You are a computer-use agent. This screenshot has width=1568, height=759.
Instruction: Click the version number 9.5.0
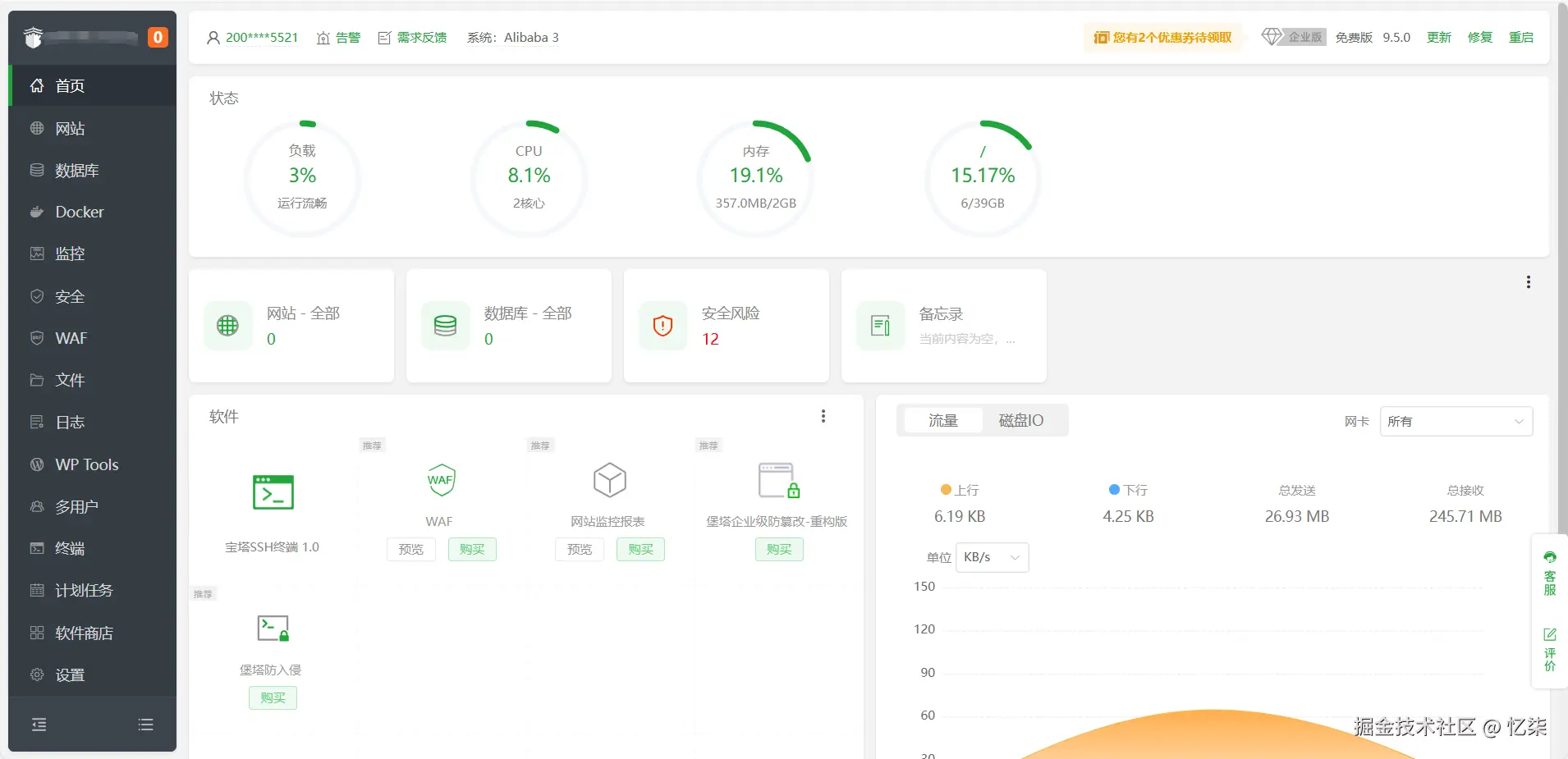(x=1396, y=38)
